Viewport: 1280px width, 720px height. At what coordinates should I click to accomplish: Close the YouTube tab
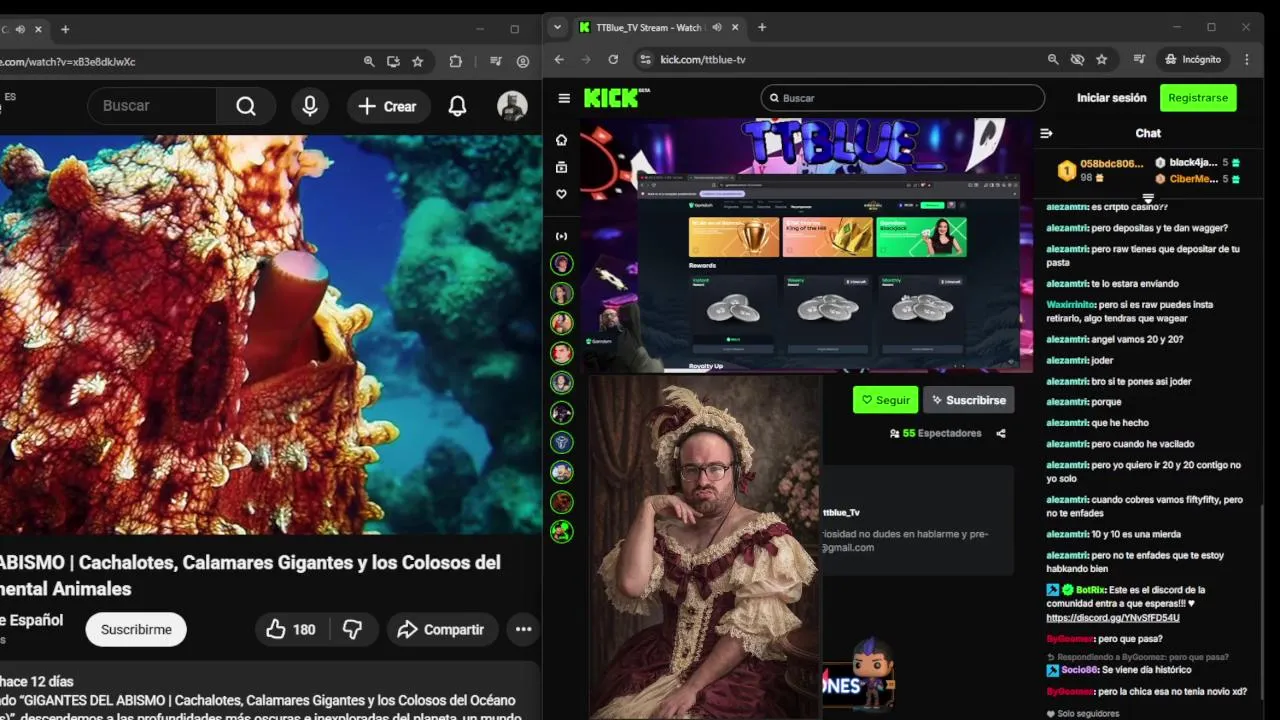39,29
